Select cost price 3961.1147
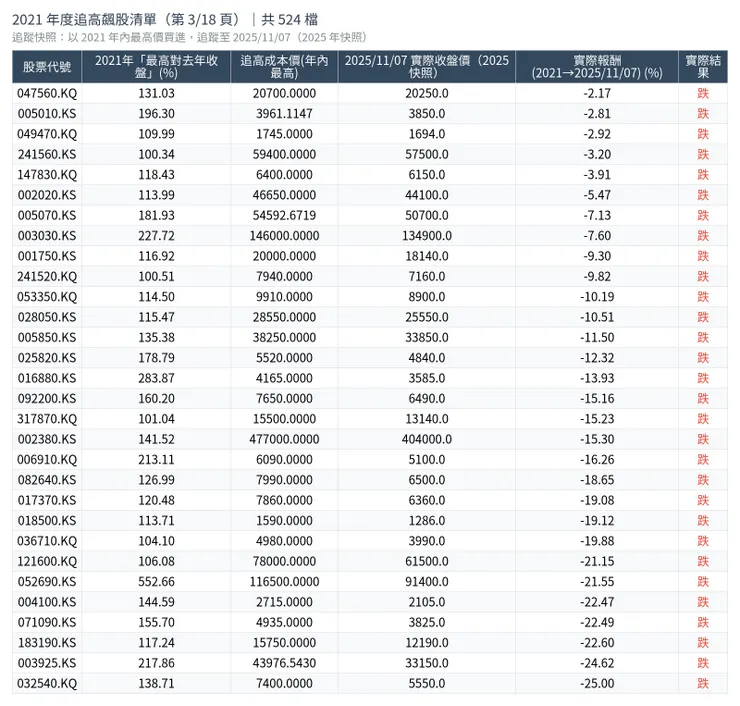This screenshot has width=740, height=706. coord(284,114)
